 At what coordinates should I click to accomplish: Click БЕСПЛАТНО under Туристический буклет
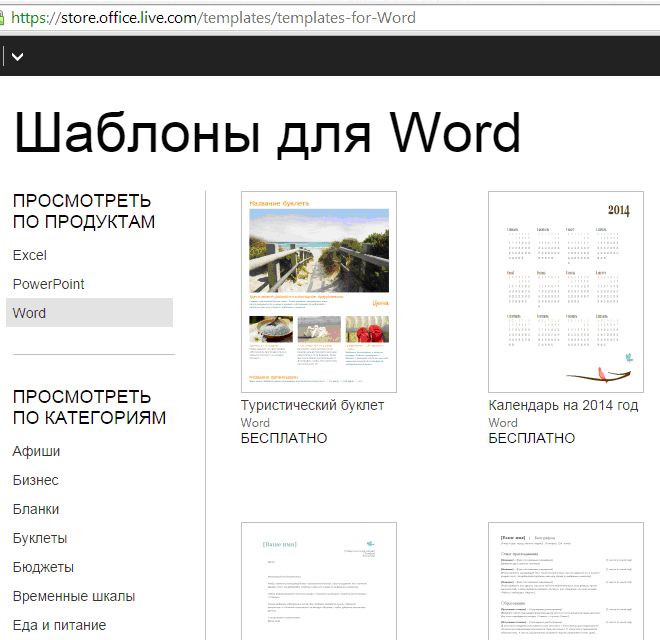(x=284, y=438)
